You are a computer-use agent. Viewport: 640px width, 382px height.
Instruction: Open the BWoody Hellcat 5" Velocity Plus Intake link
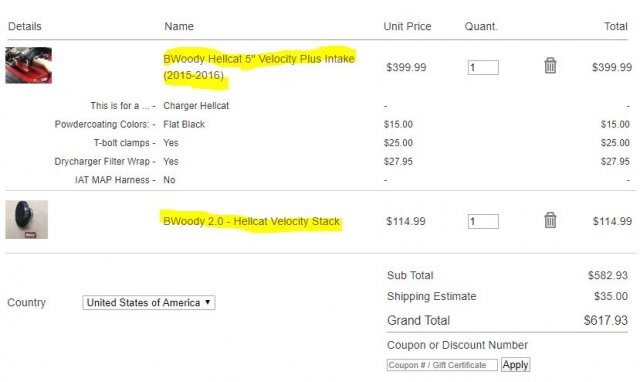(x=259, y=67)
